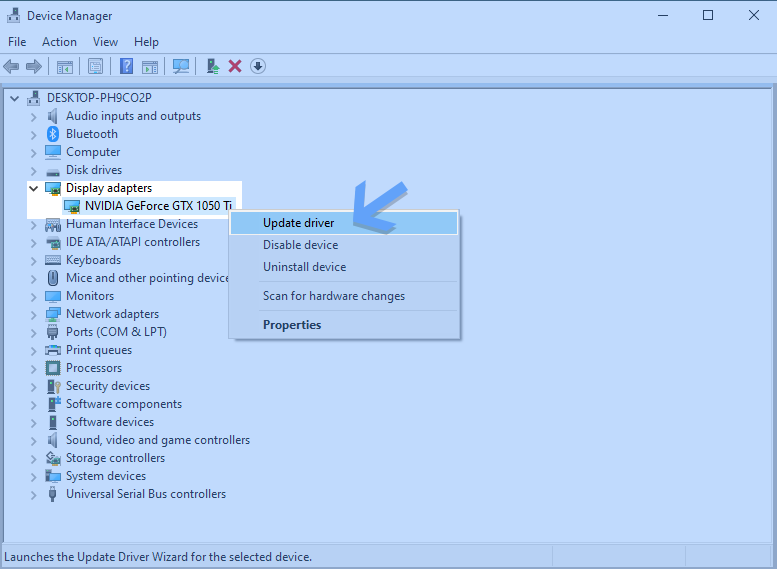Choose Properties from the context menu
Image resolution: width=777 pixels, height=569 pixels.
pos(344,325)
